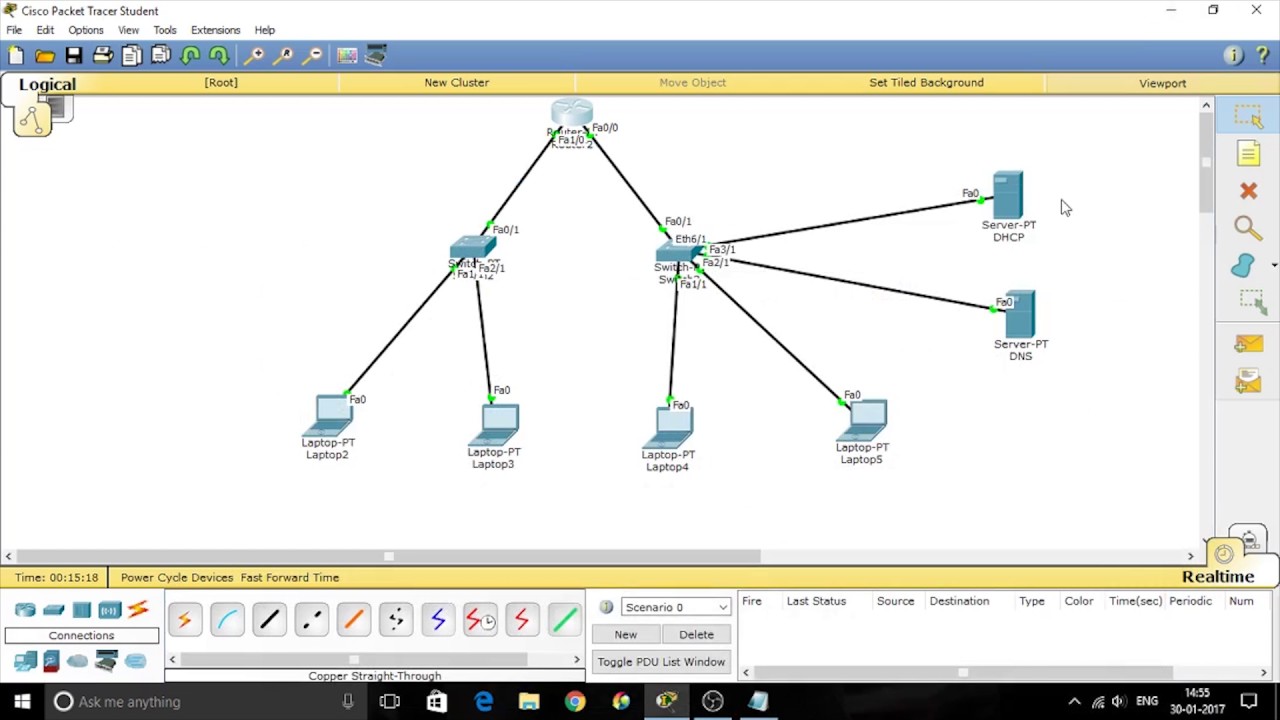Screen dimensions: 1280x720
Task: Open the View menu
Action: coord(128,30)
